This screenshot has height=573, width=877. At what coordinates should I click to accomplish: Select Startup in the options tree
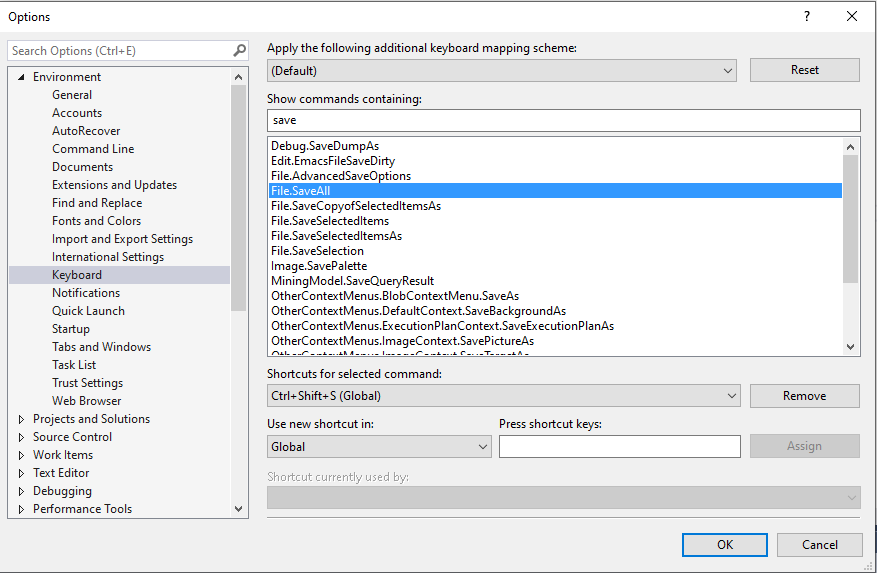71,329
